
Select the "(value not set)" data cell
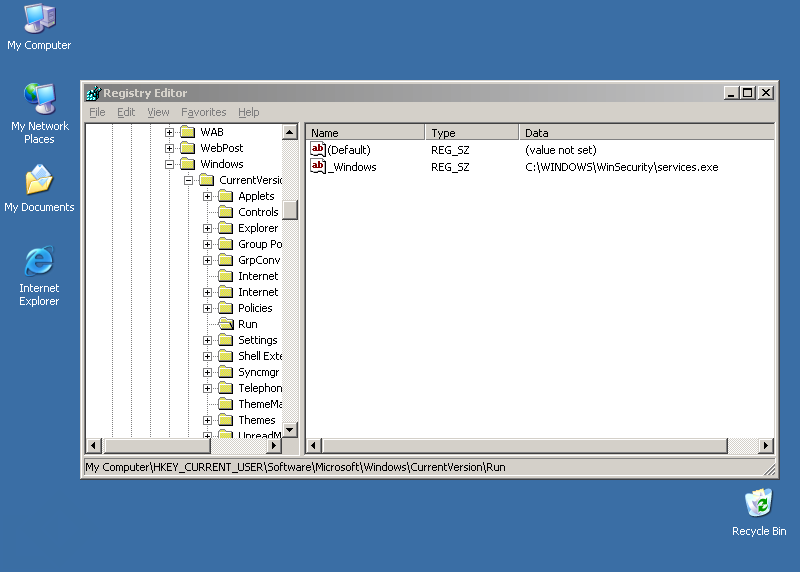point(560,150)
